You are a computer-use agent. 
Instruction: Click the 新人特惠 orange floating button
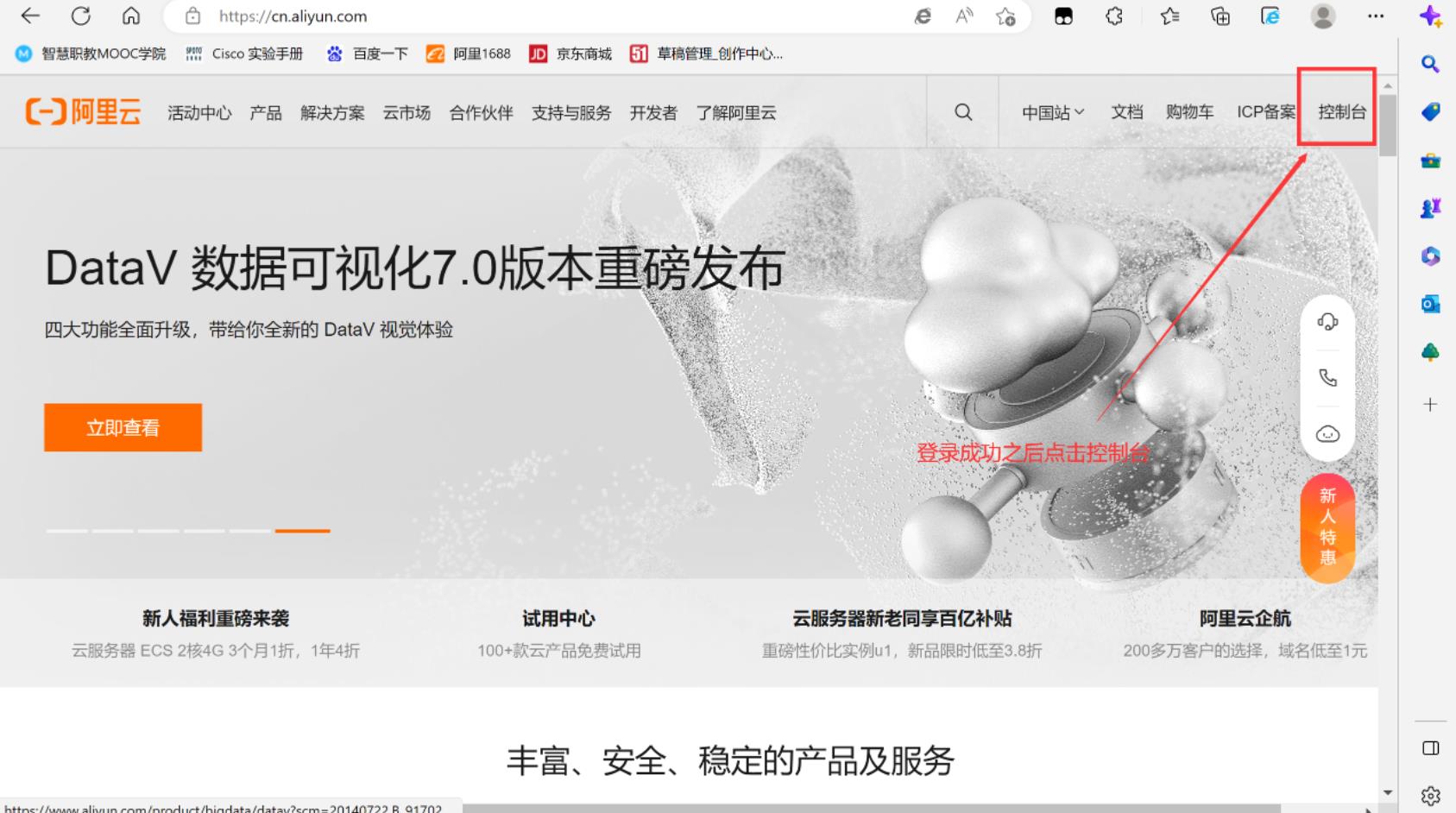[1327, 527]
